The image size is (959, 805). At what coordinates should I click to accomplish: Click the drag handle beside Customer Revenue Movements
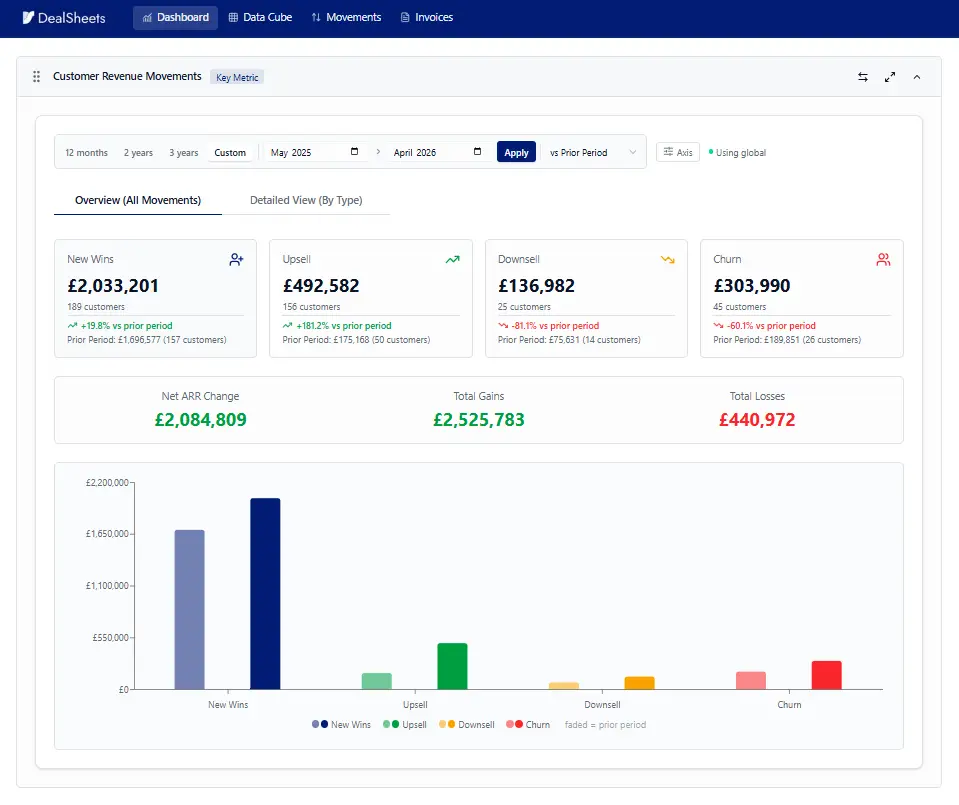click(x=37, y=76)
